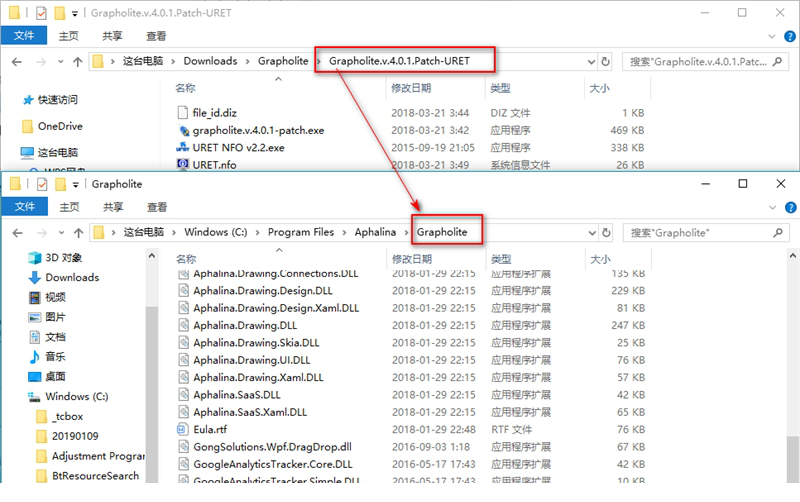Sort by 大小 column in Patch-URET window
This screenshot has width=800, height=502.
tap(599, 88)
